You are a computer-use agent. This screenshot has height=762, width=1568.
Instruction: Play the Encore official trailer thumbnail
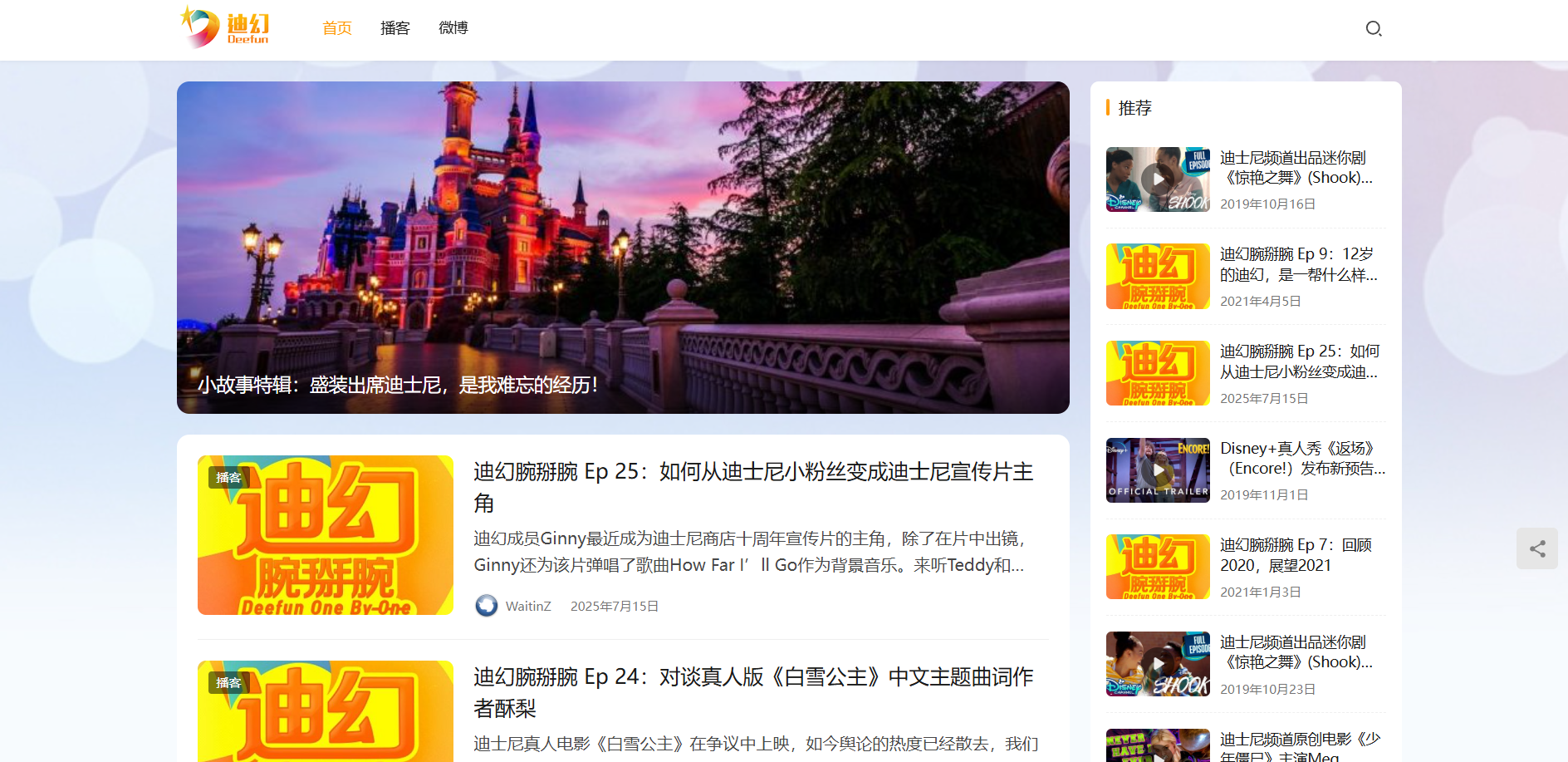[x=1158, y=470]
